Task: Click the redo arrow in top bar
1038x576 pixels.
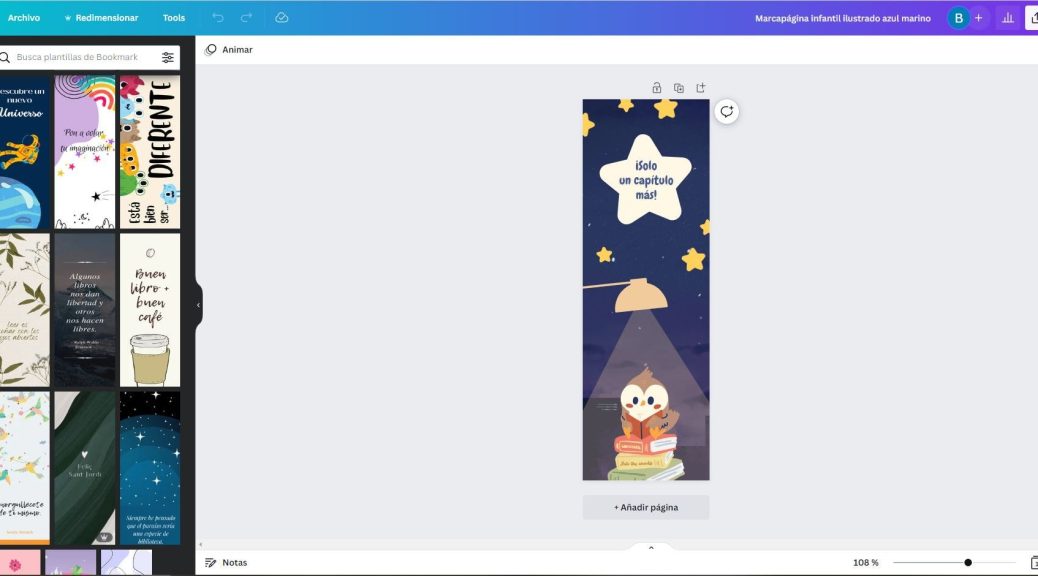Action: pos(246,18)
